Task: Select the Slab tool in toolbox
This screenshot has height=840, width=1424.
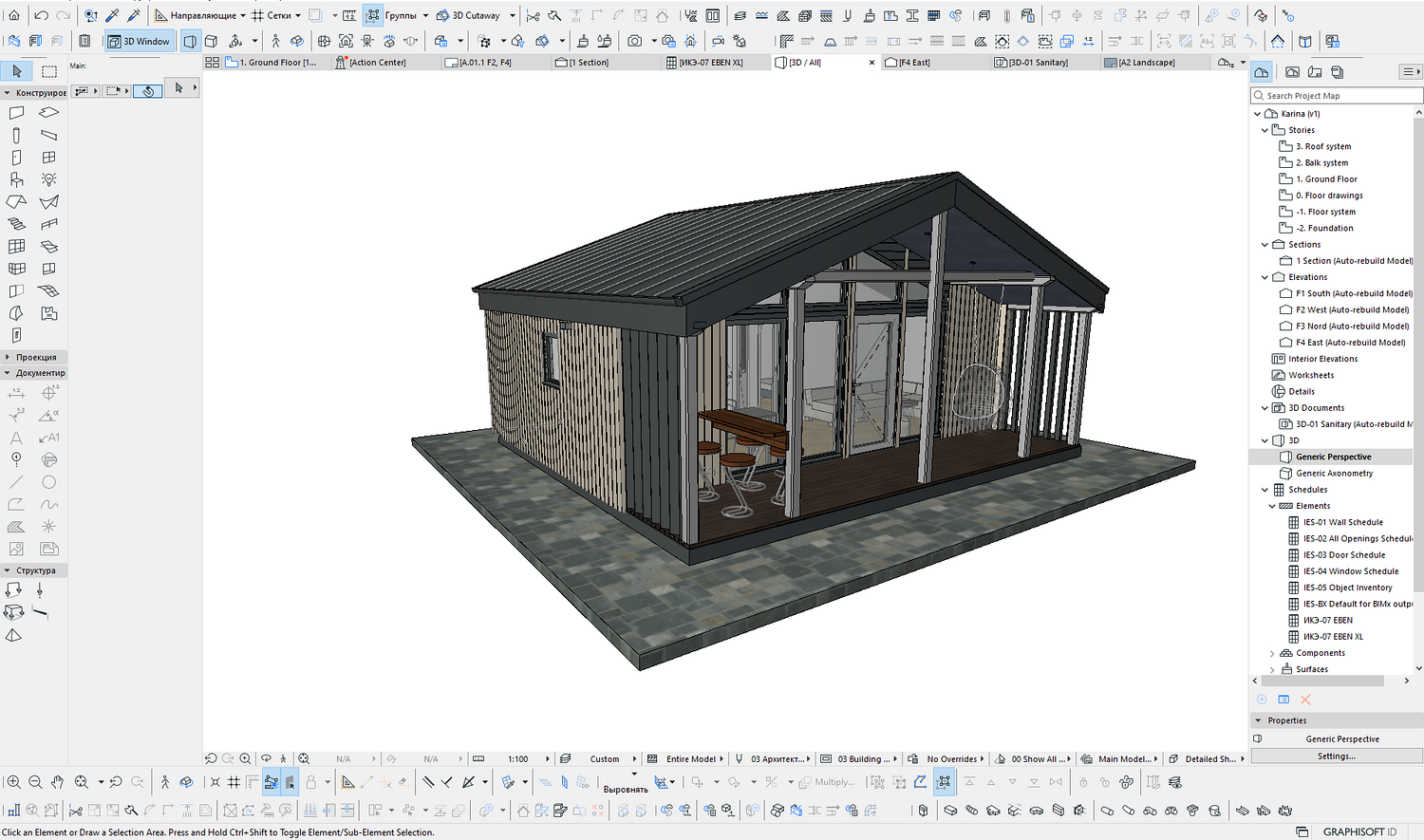Action: pos(49,113)
